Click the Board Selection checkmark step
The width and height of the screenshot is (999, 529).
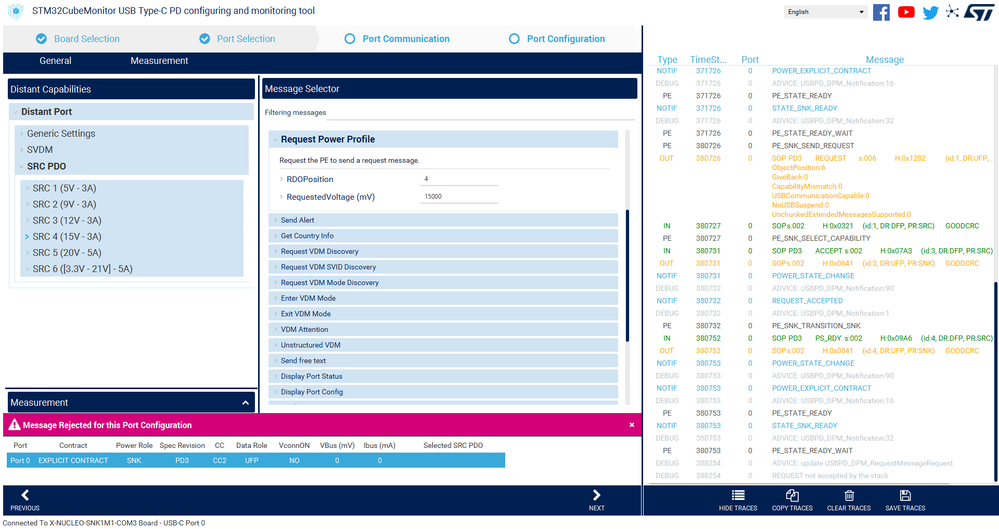41,39
